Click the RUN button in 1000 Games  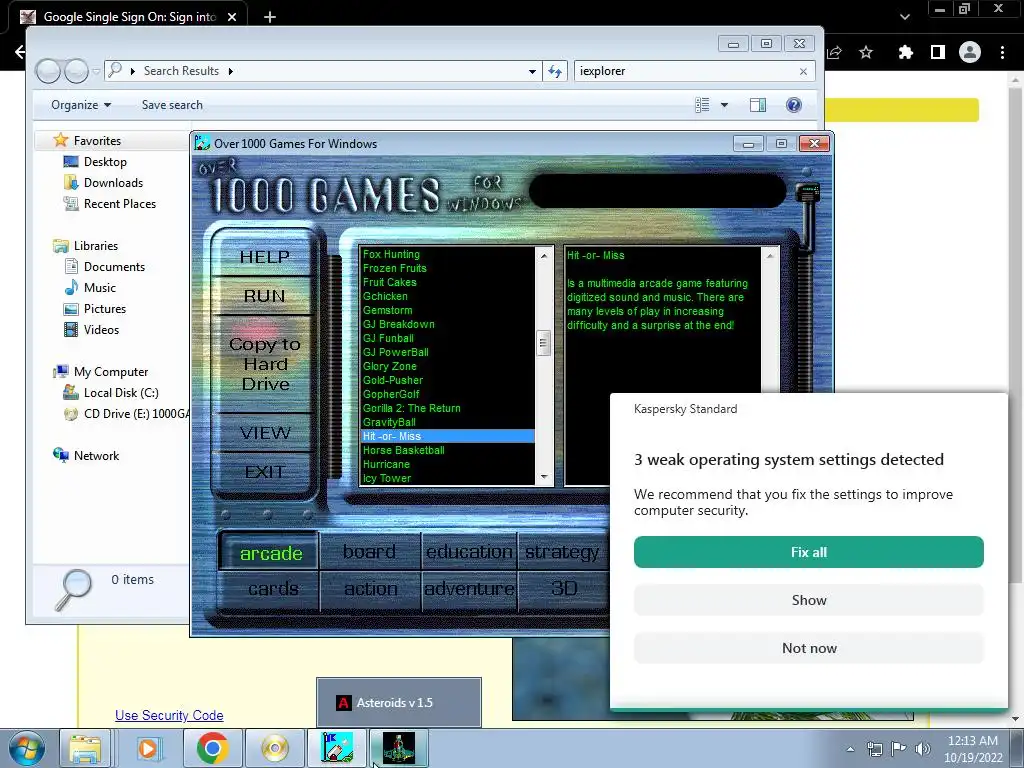click(x=264, y=296)
